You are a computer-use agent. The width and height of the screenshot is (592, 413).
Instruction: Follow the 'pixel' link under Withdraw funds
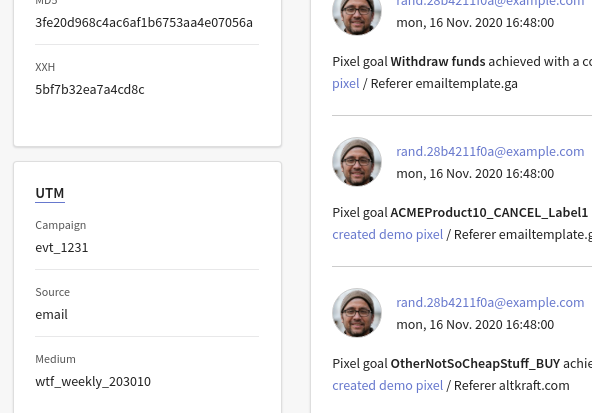[346, 83]
